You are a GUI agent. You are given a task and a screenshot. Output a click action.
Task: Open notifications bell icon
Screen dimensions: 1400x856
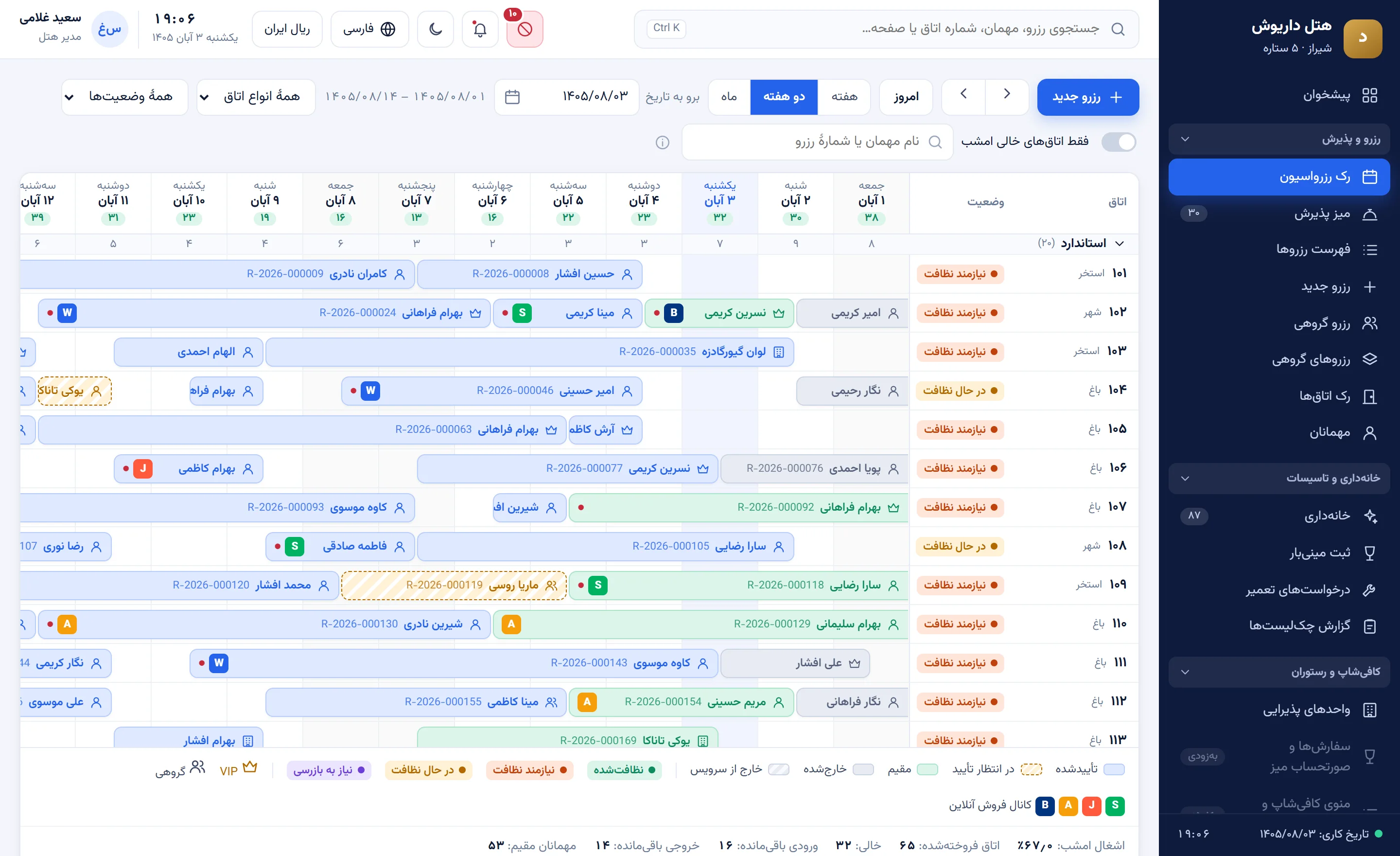click(479, 29)
